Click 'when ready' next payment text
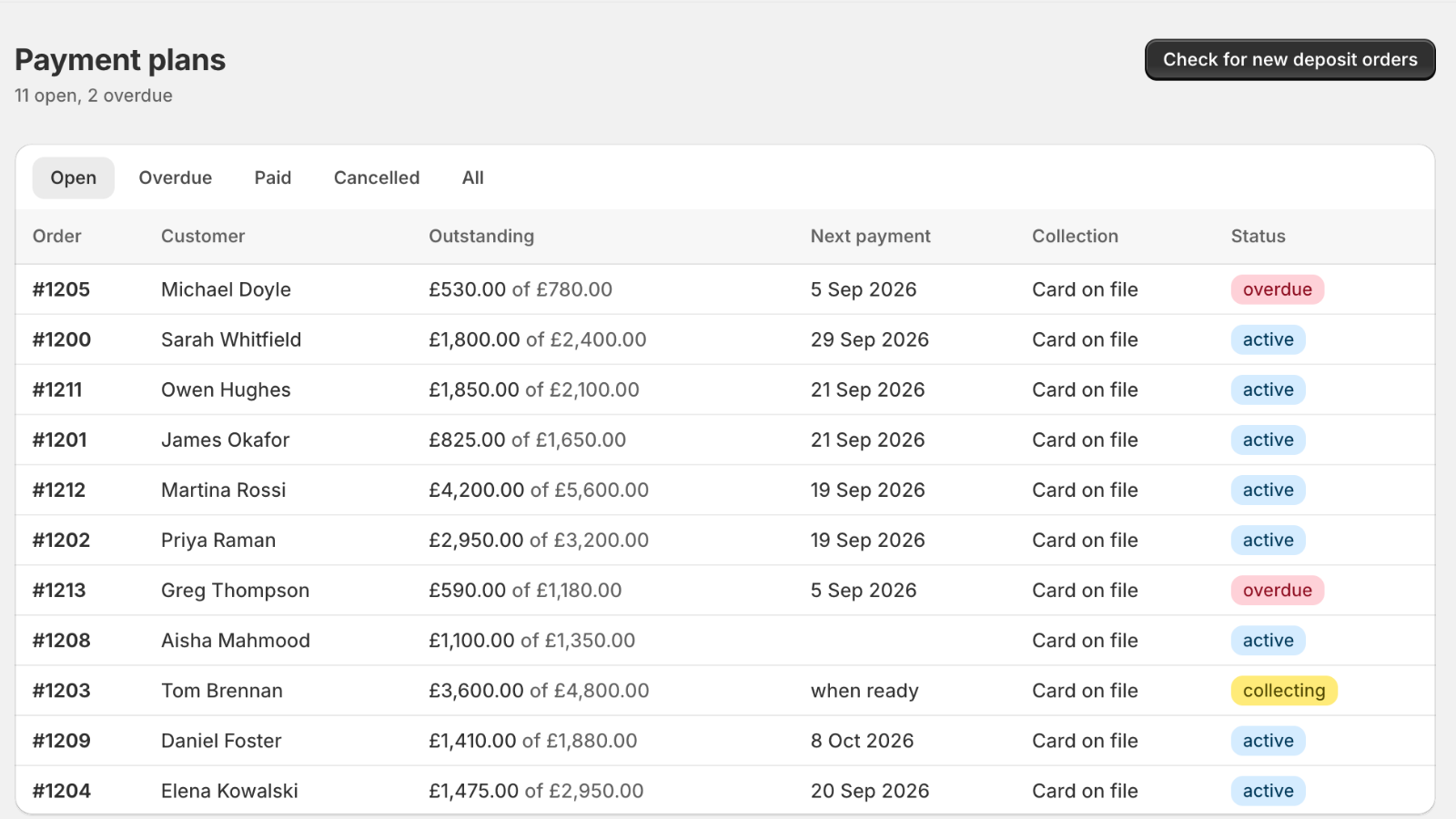The image size is (1456, 819). tap(864, 690)
